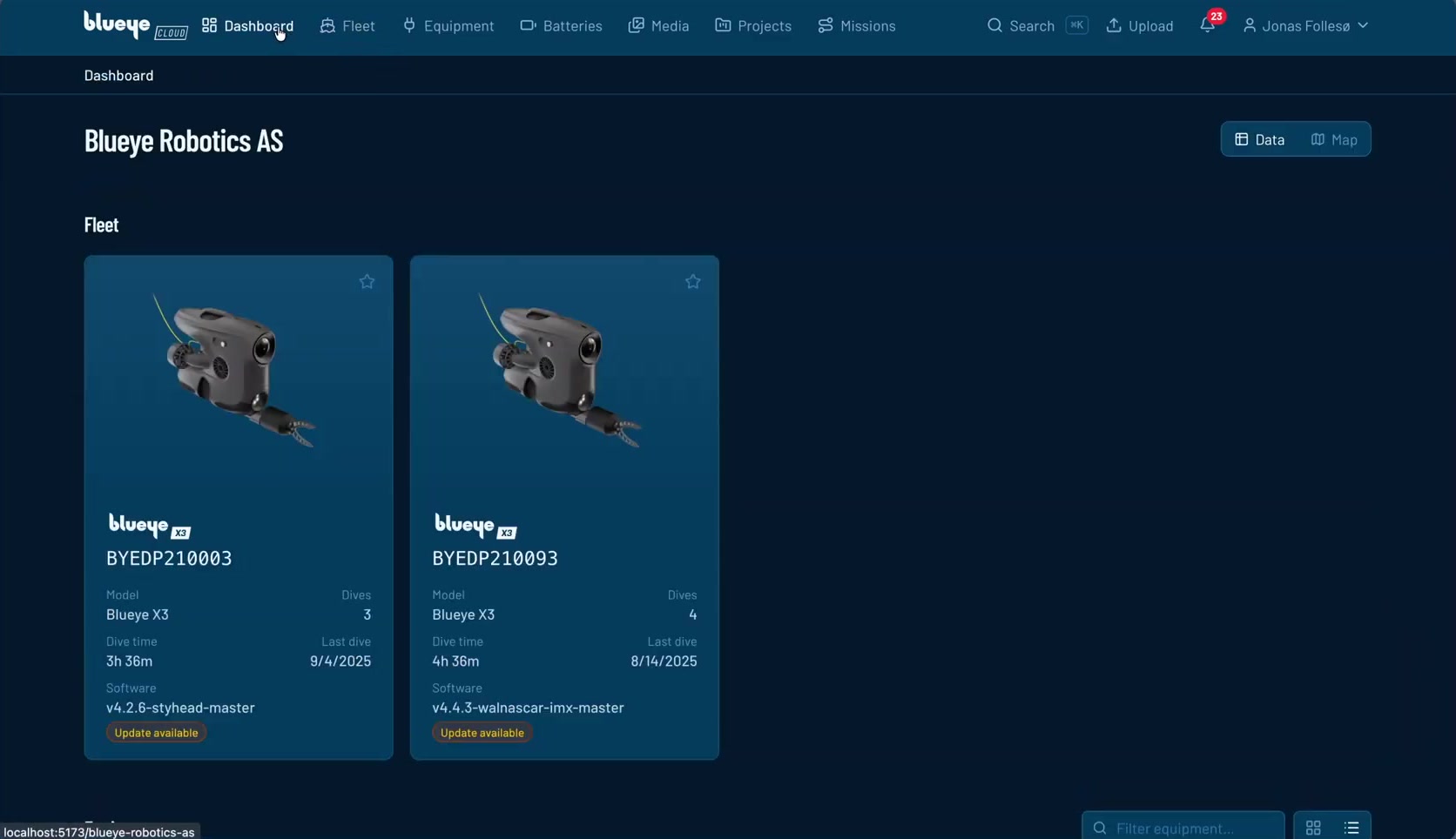Click the Filter equipment input field

pos(1183,827)
